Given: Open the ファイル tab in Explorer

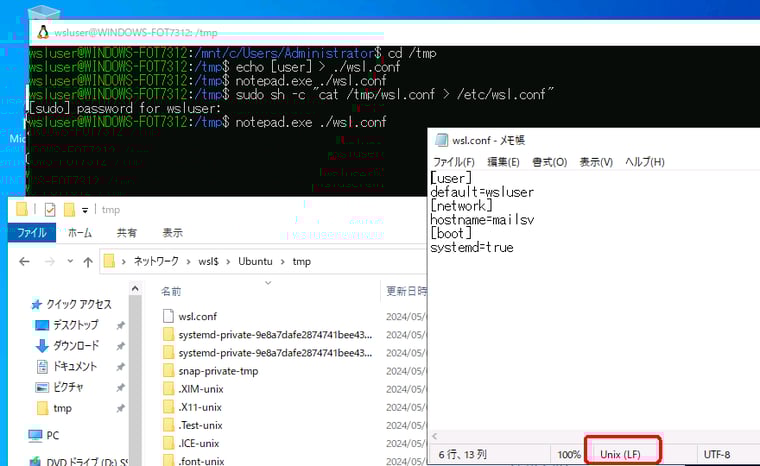Looking at the screenshot, I should 32,233.
